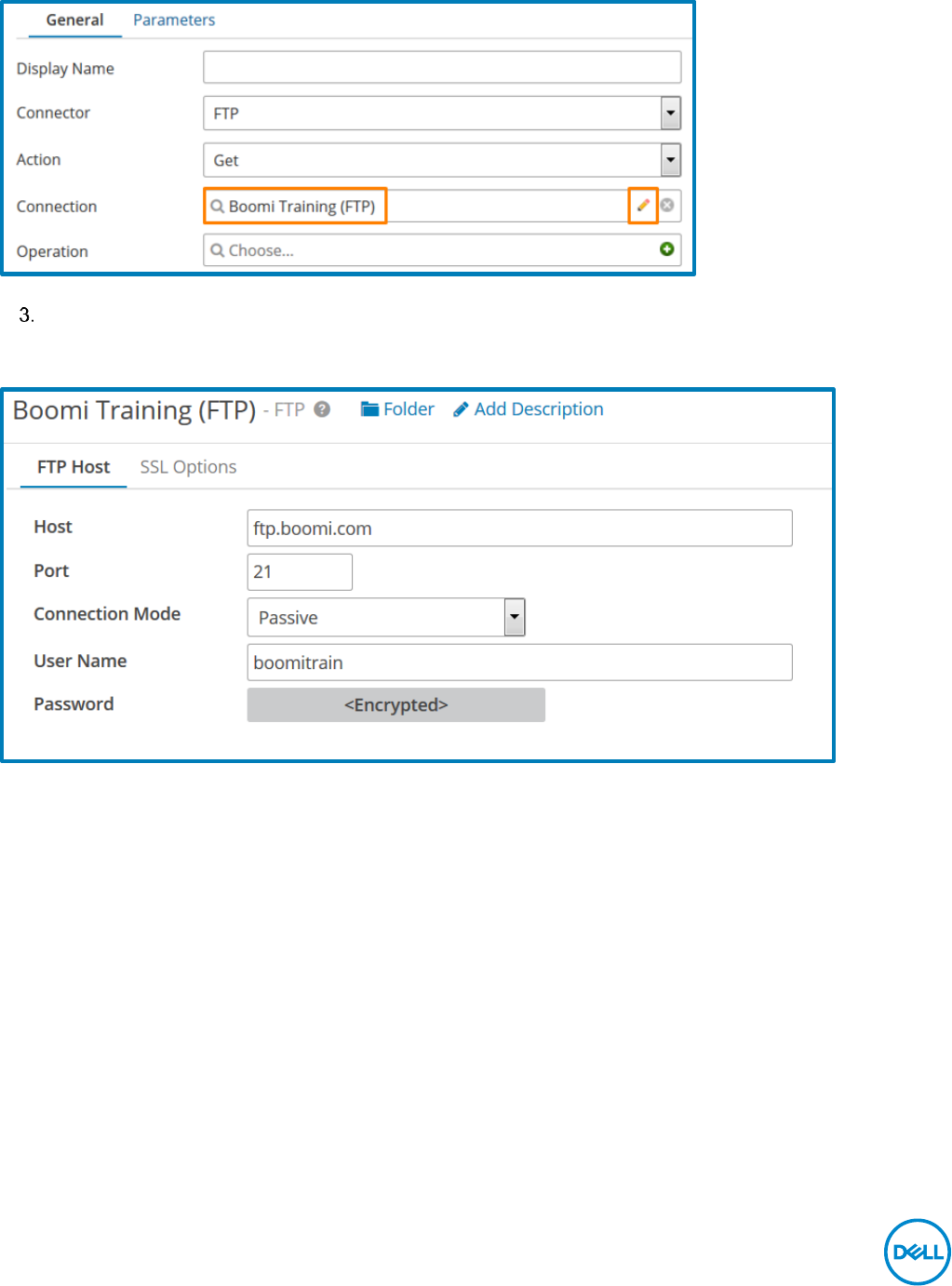The width and height of the screenshot is (952, 1286).
Task: Click the Folder link text
Action: point(409,409)
